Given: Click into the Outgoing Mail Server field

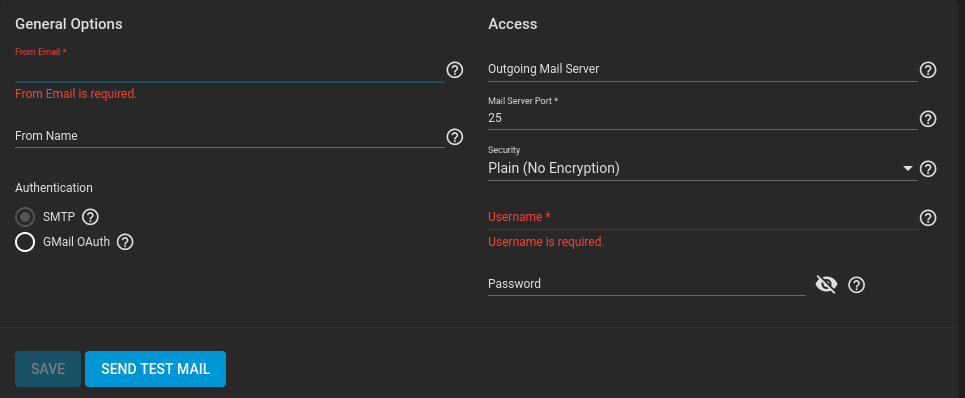Looking at the screenshot, I should pos(702,69).
